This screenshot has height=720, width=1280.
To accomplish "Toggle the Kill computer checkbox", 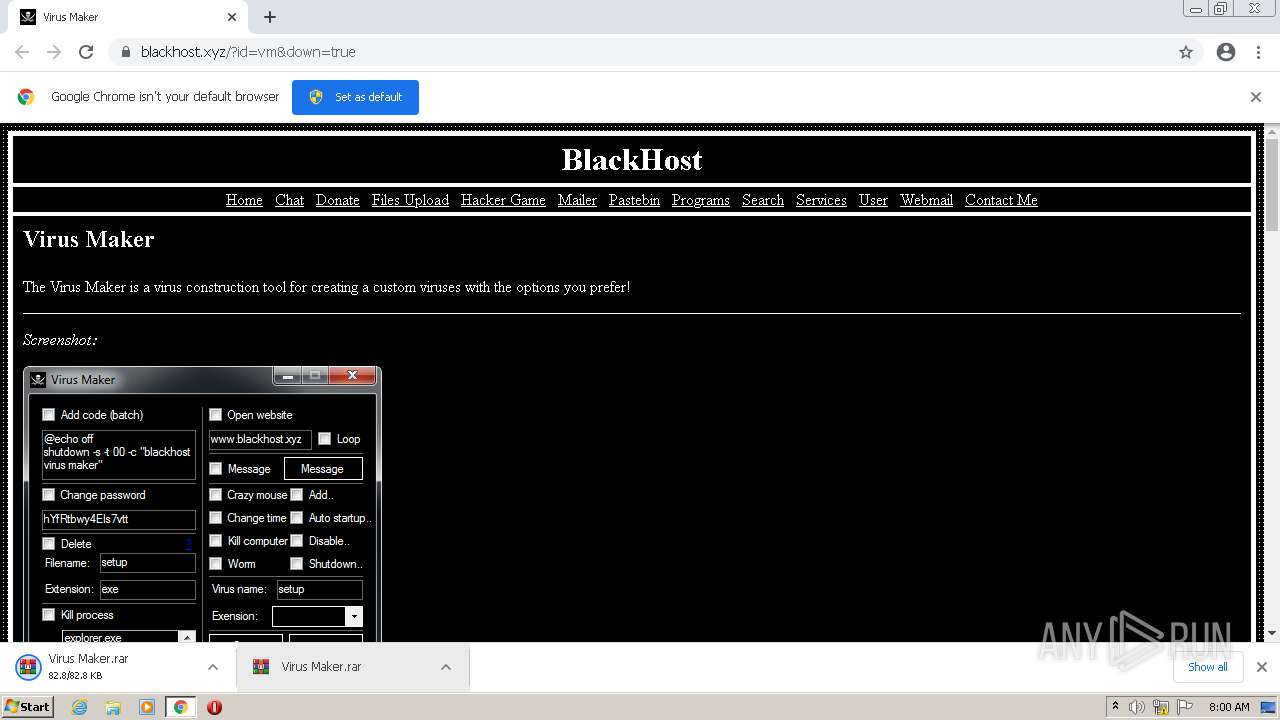I will pos(215,540).
